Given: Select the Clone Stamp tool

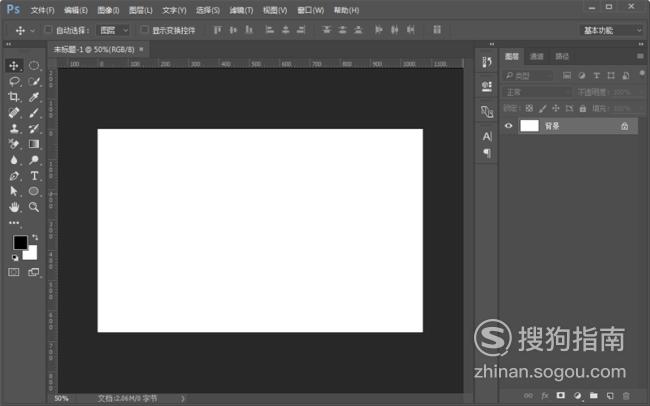Looking at the screenshot, I should point(14,129).
